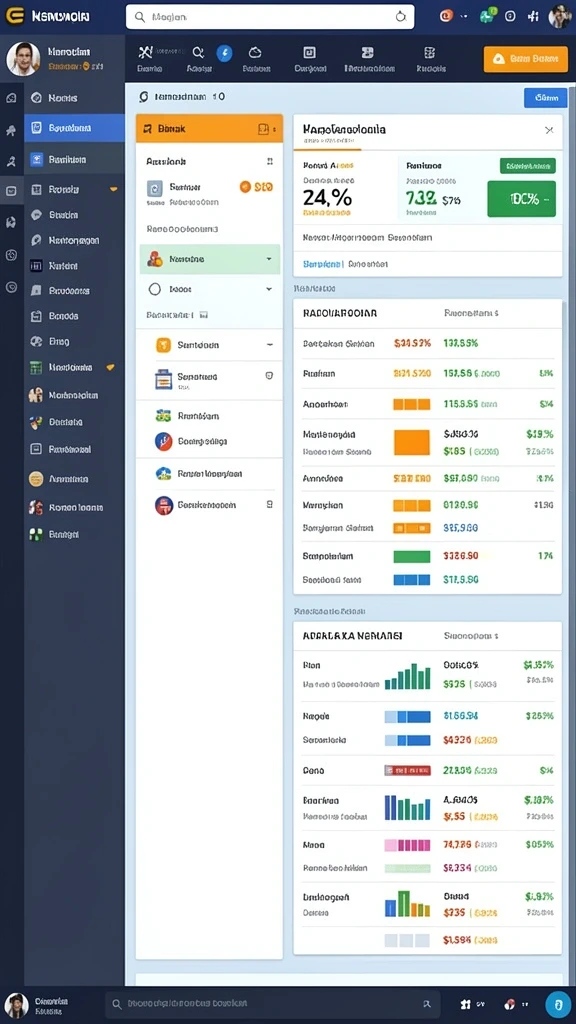
Task: Select the highlighted blue item in sidebar
Action: tap(74, 128)
